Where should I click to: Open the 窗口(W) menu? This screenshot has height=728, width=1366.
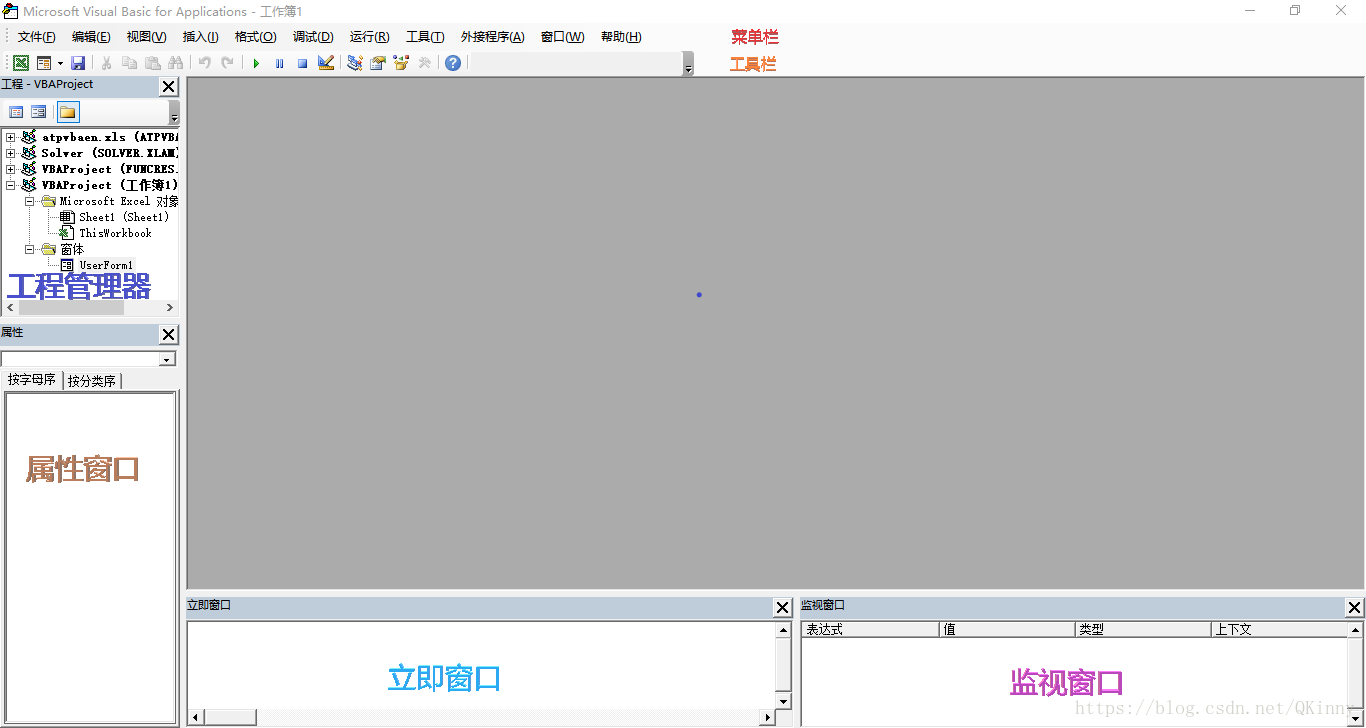(562, 37)
